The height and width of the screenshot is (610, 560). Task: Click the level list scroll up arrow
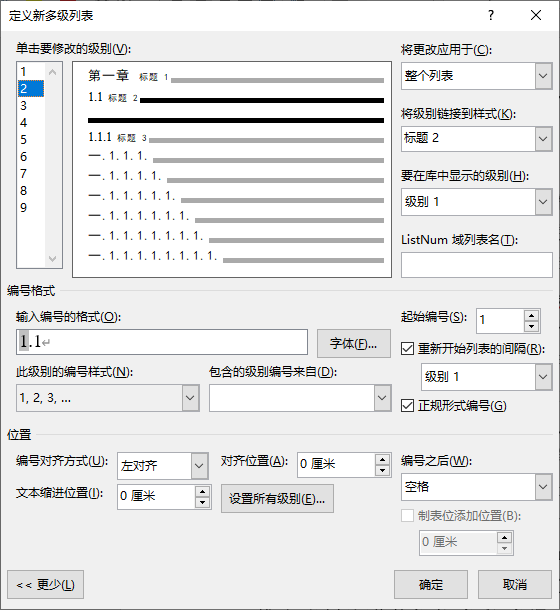click(x=53, y=72)
